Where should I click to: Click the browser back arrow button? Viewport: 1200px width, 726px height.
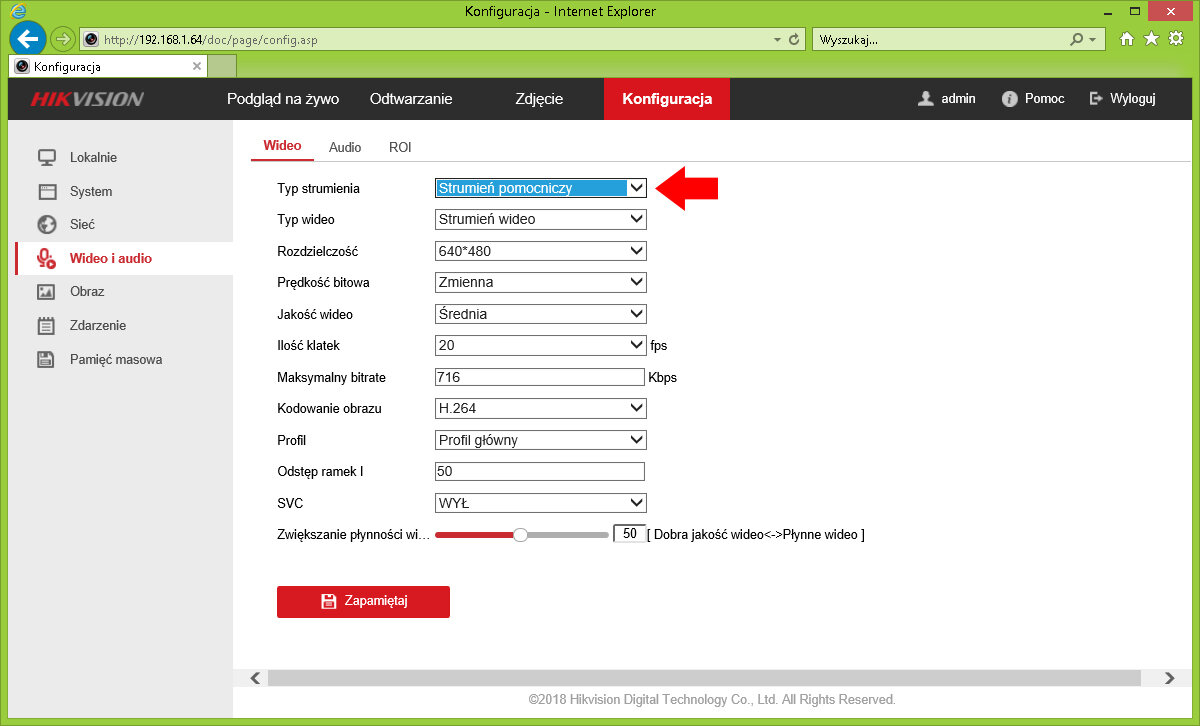click(27, 39)
